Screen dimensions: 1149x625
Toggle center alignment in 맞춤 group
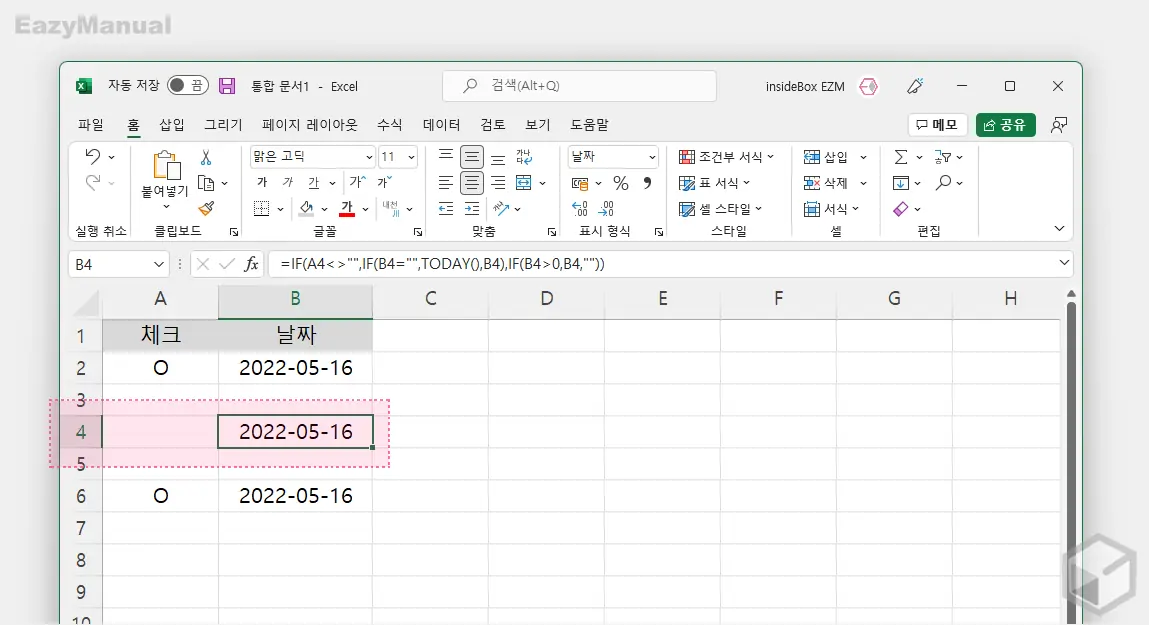pyautogui.click(x=470, y=180)
